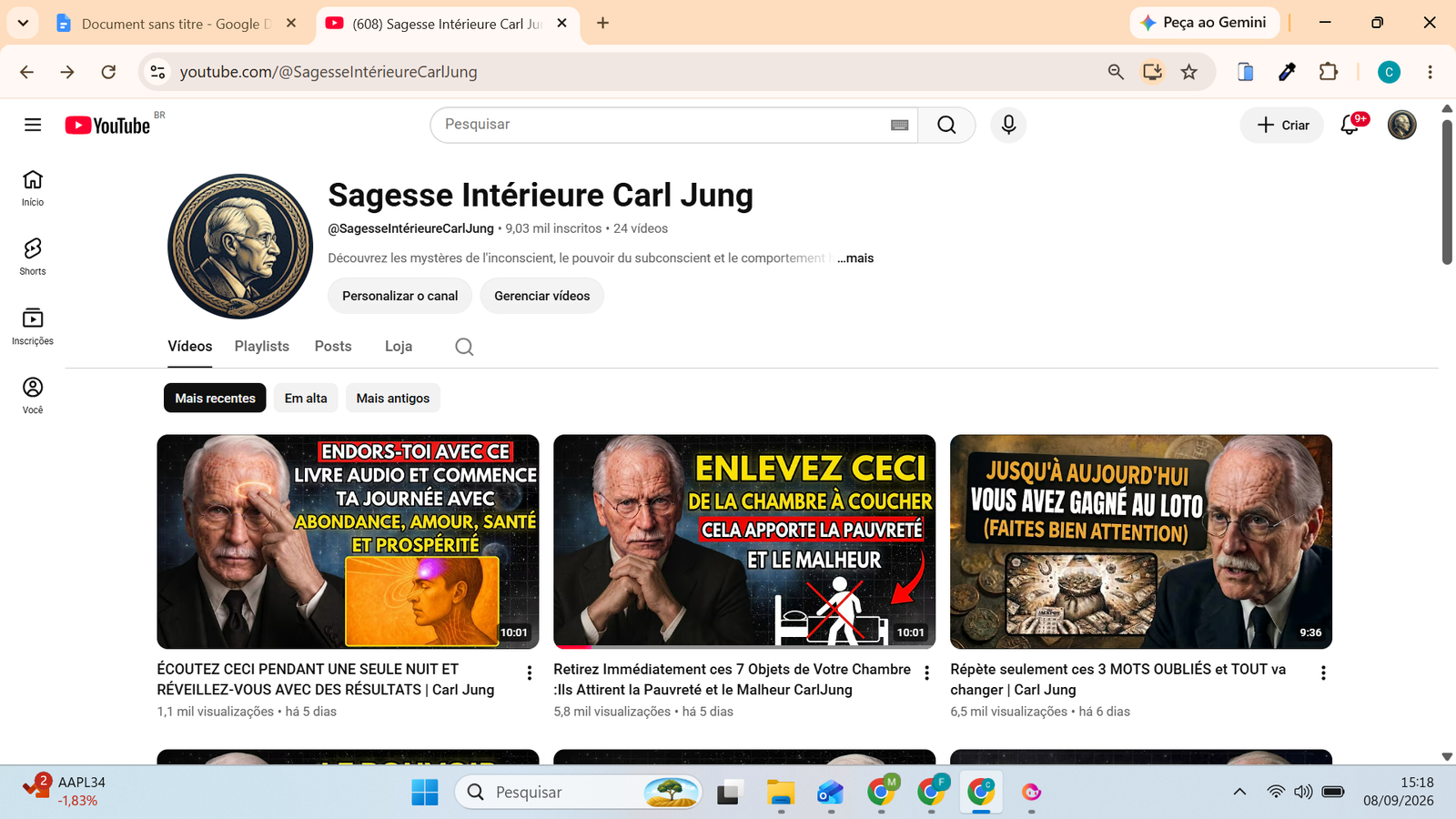
Task: Open options for ÉCOUTEZ CECI video
Action: click(530, 673)
